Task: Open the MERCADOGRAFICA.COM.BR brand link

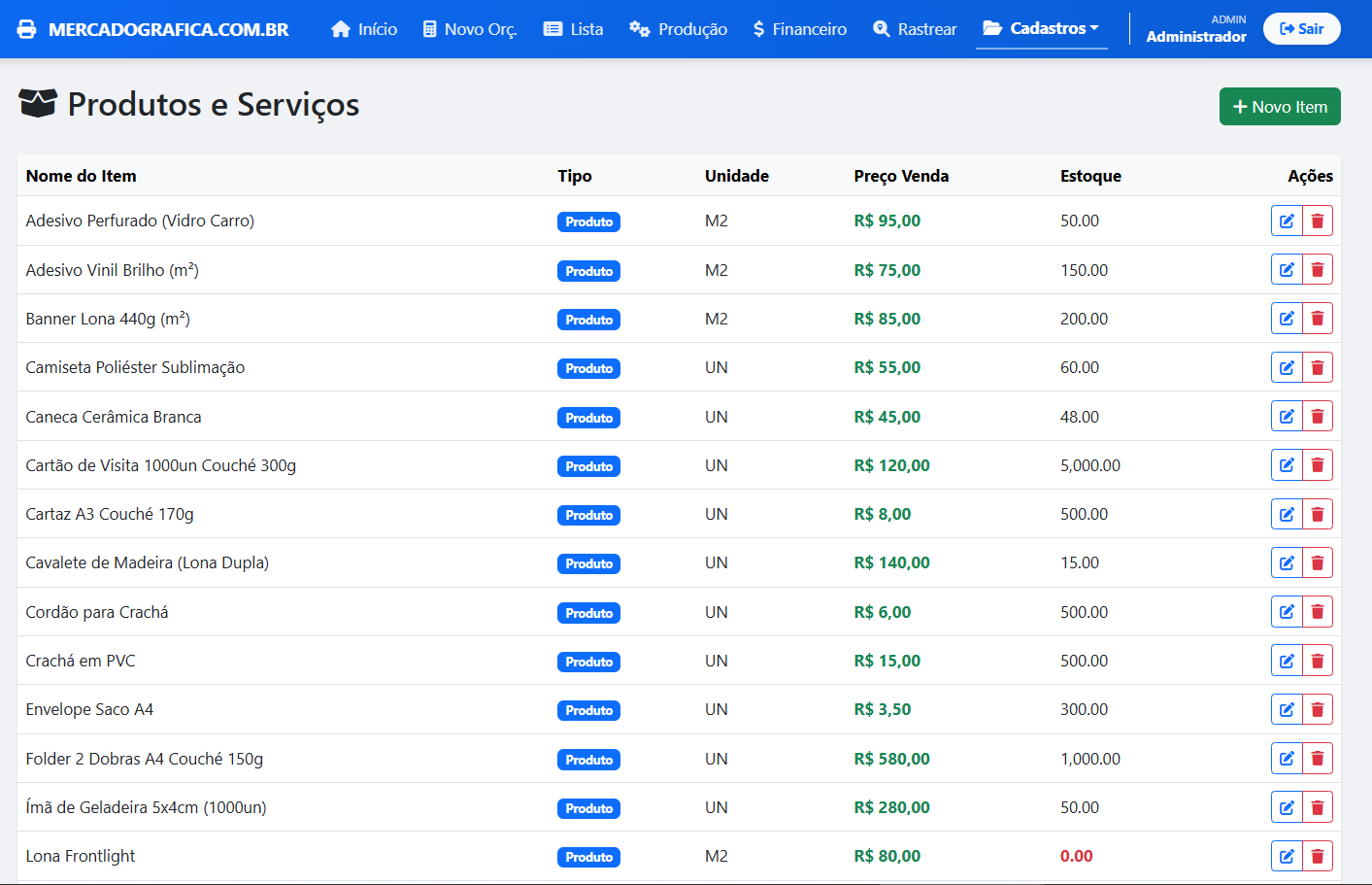Action: [x=168, y=29]
